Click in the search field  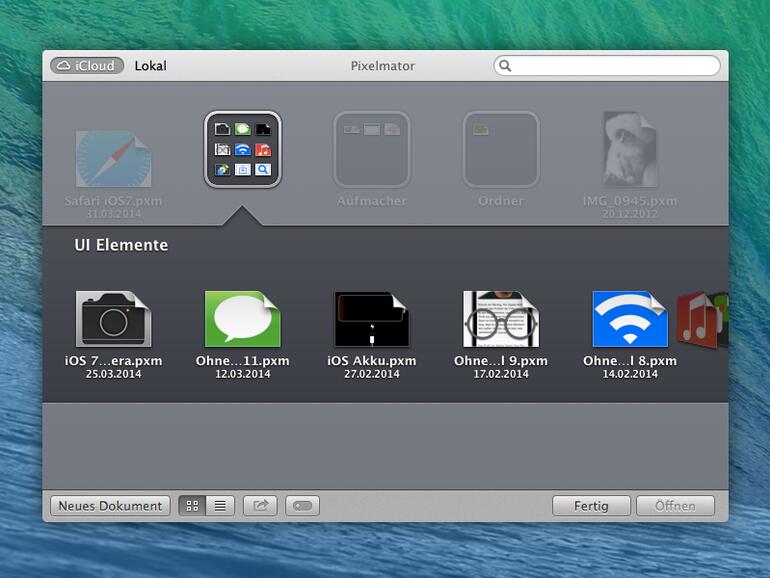612,66
